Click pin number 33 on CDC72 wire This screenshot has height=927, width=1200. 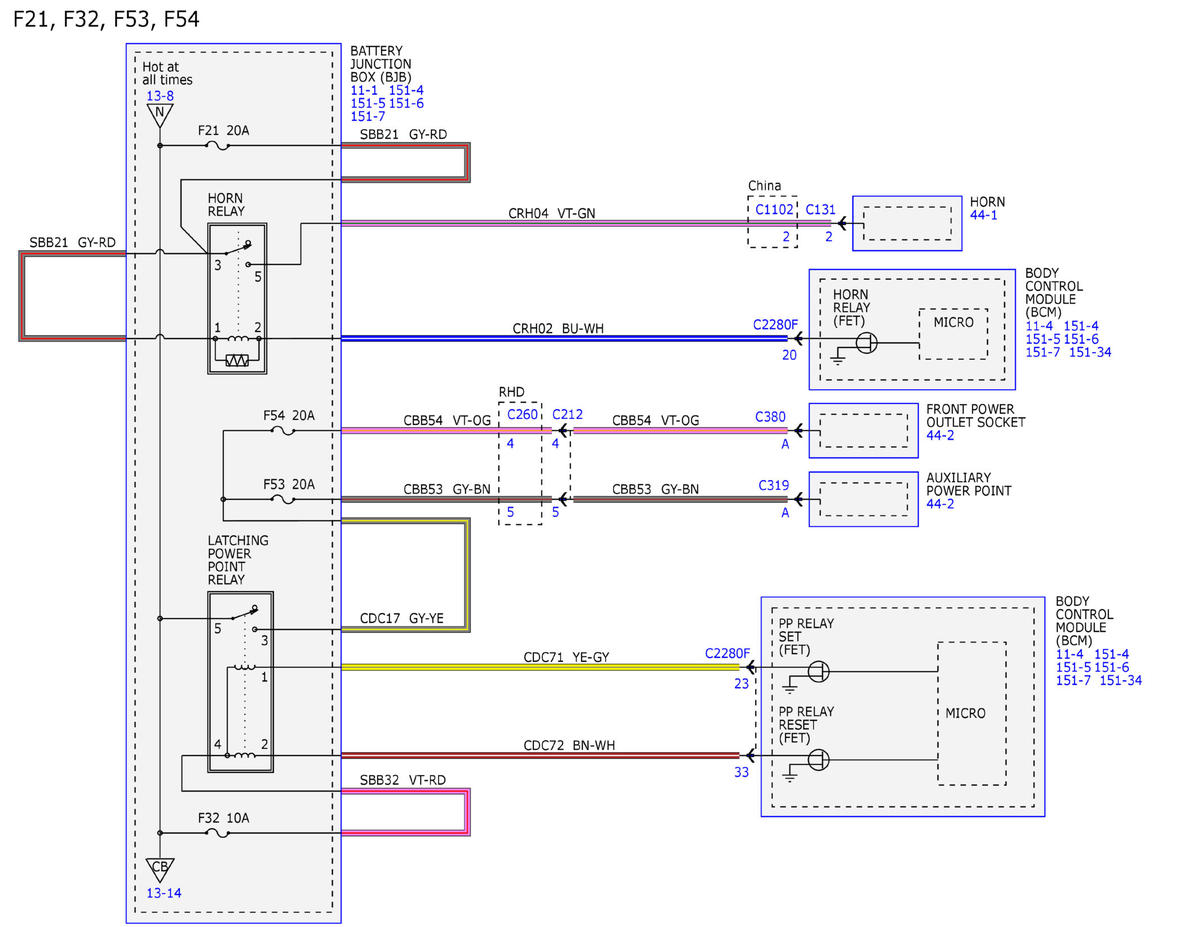coord(739,772)
